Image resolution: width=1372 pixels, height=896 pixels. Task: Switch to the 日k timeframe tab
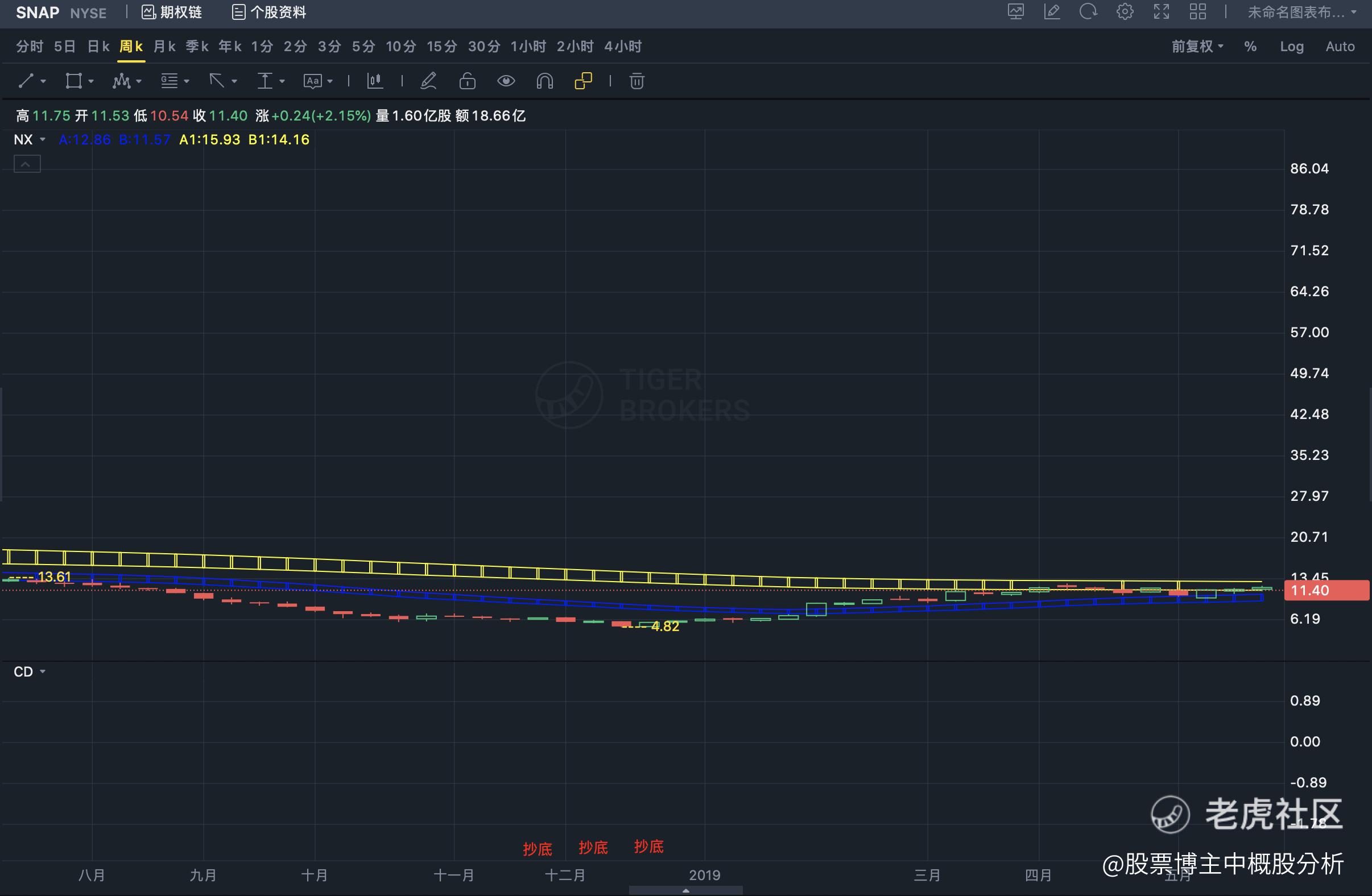(98, 47)
